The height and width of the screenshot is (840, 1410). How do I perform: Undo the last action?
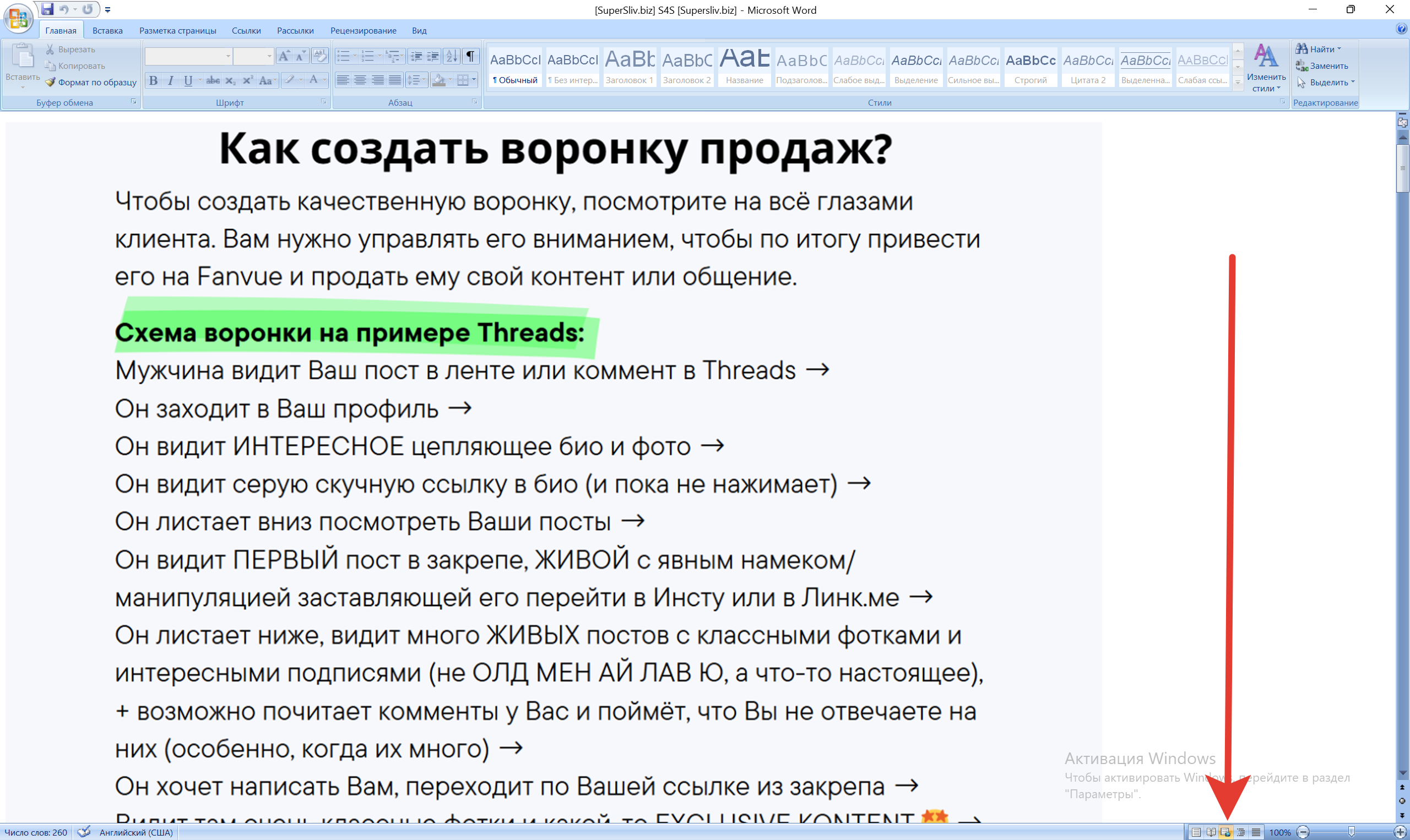(64, 9)
